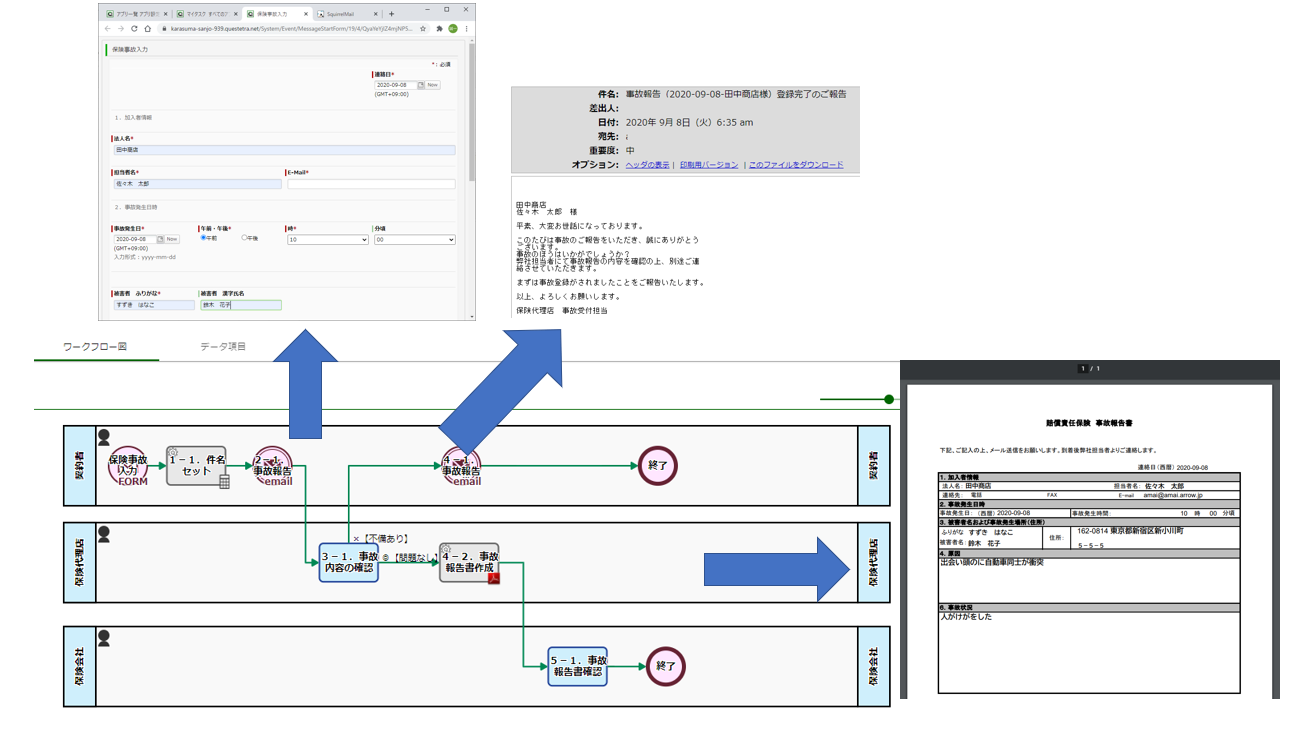Click the browser back arrow
The image size is (1306, 730).
click(108, 29)
